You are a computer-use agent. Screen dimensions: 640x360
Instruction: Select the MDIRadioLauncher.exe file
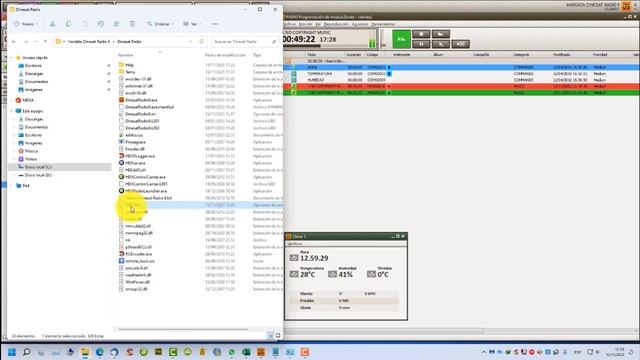[x=146, y=191]
